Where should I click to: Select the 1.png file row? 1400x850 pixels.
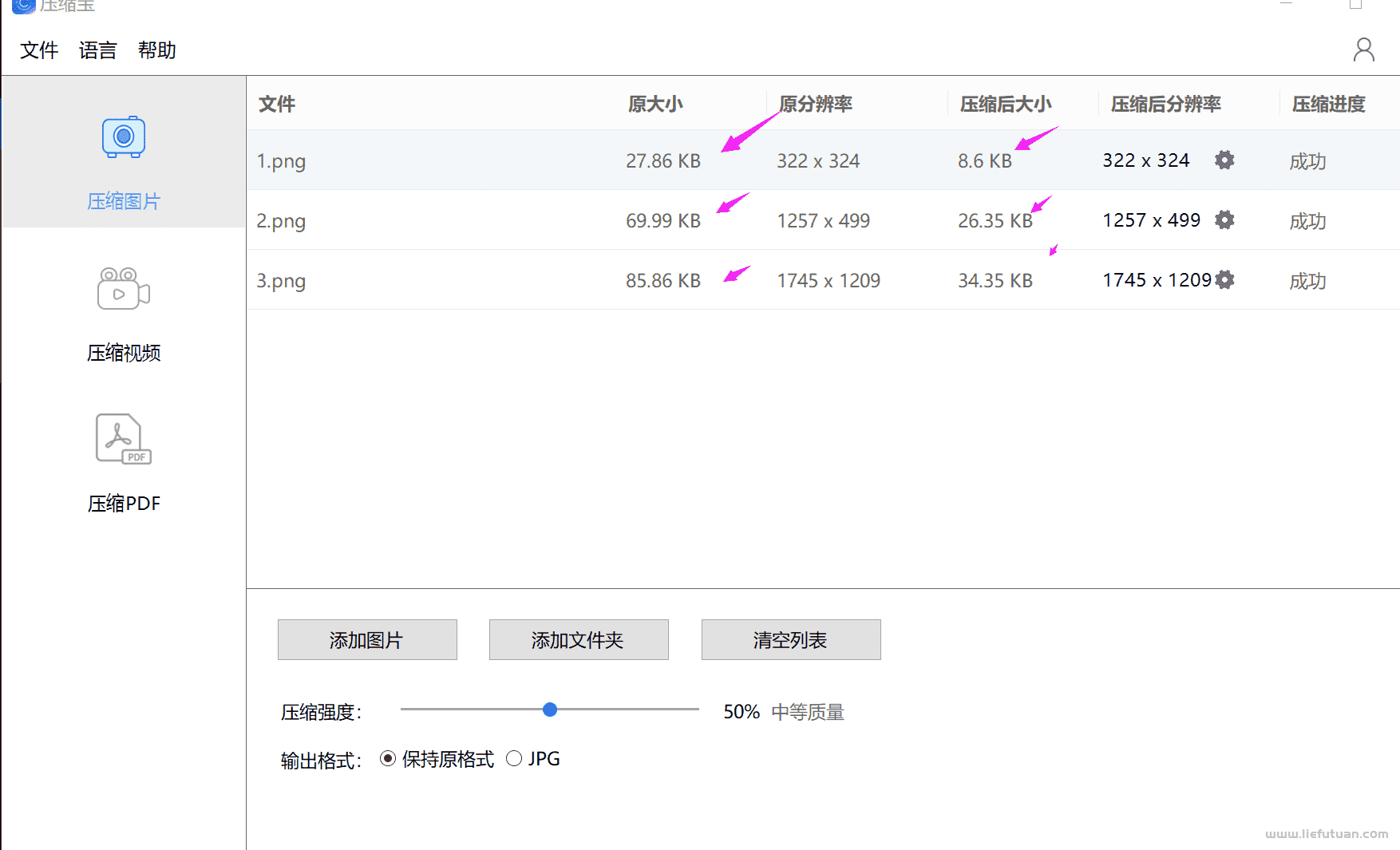click(x=281, y=161)
